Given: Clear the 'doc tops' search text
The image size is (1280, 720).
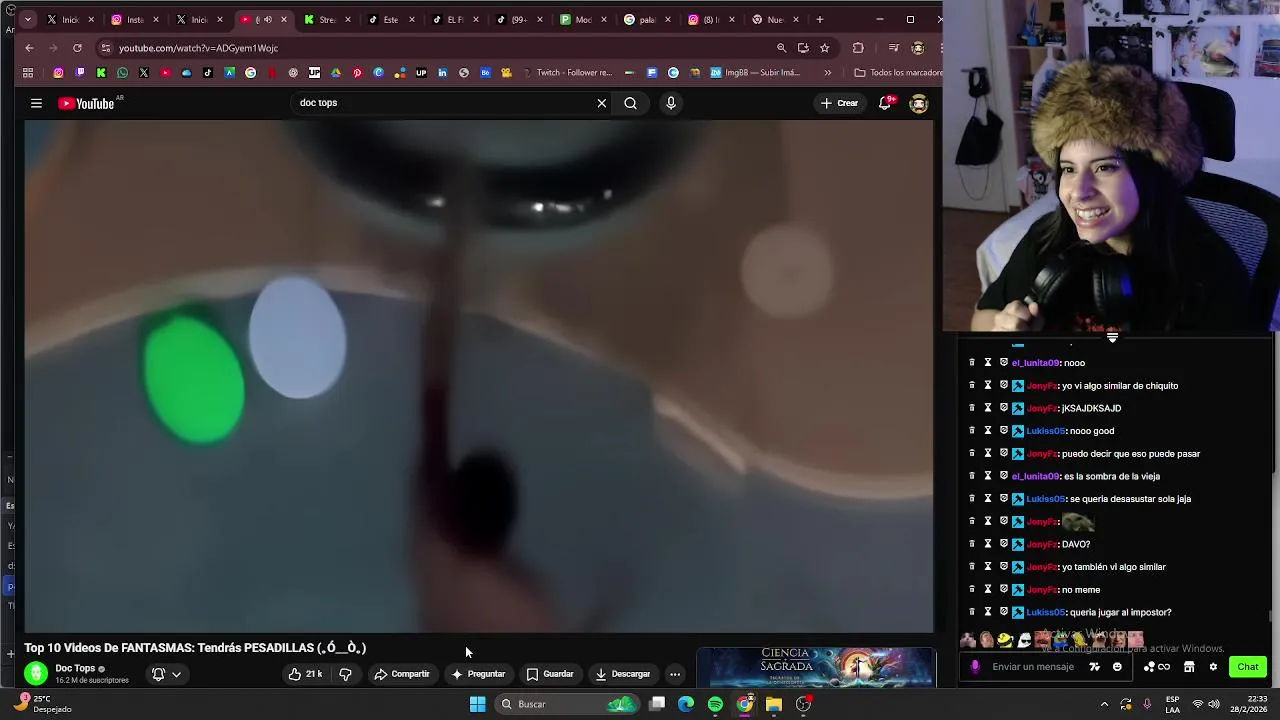Looking at the screenshot, I should pyautogui.click(x=601, y=103).
